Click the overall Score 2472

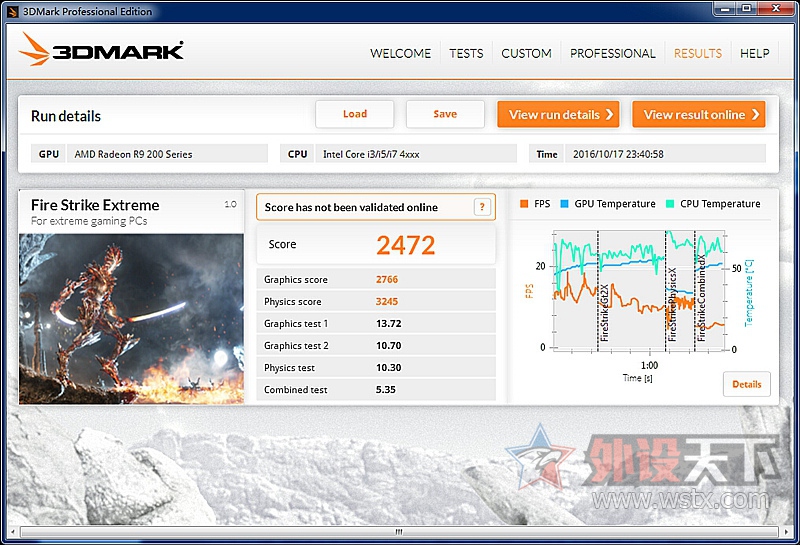[x=406, y=245]
